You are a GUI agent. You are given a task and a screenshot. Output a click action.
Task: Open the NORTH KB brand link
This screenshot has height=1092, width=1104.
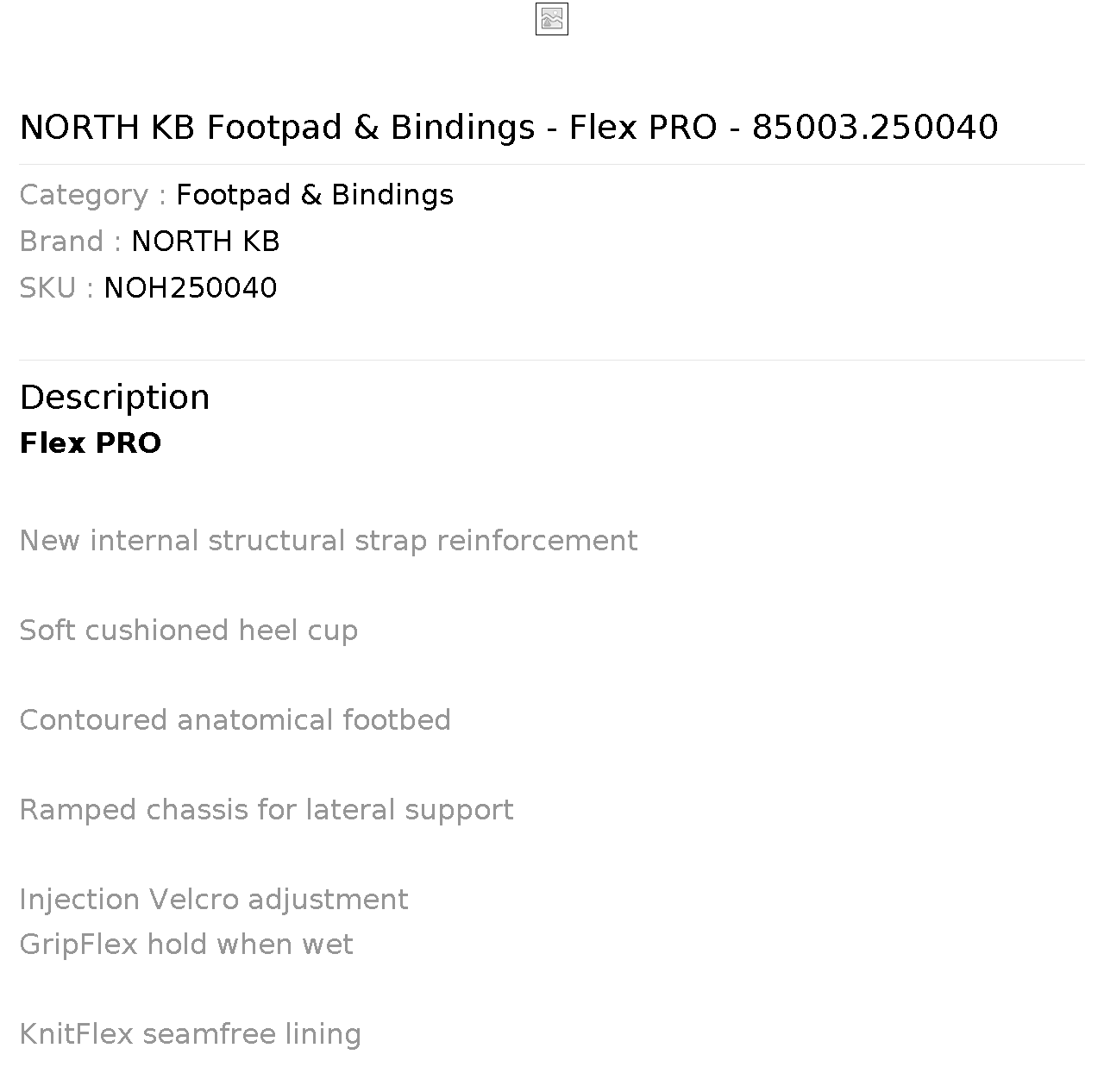[205, 242]
